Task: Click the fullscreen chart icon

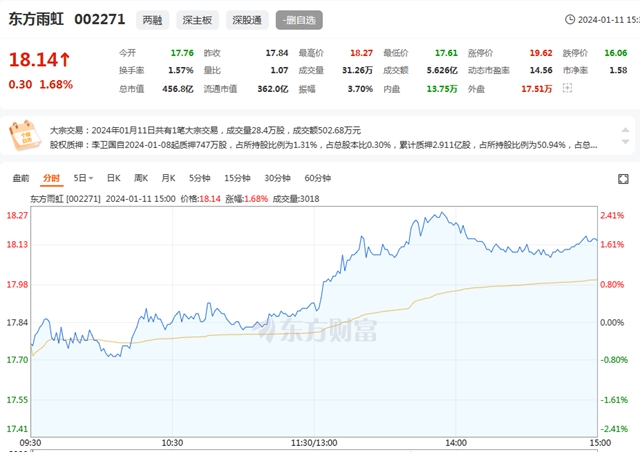Action: click(623, 179)
